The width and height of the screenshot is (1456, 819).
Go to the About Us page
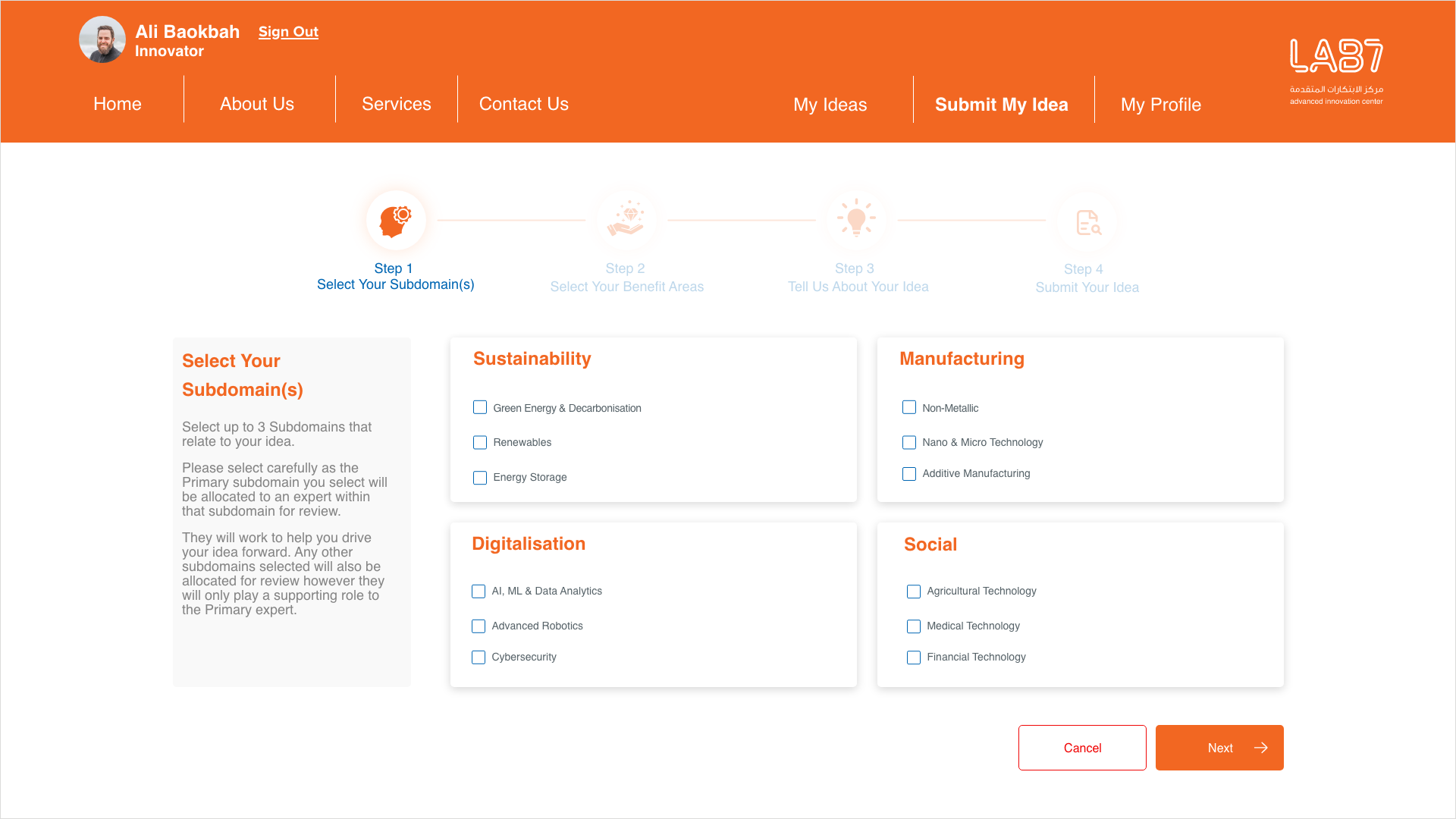pos(257,104)
